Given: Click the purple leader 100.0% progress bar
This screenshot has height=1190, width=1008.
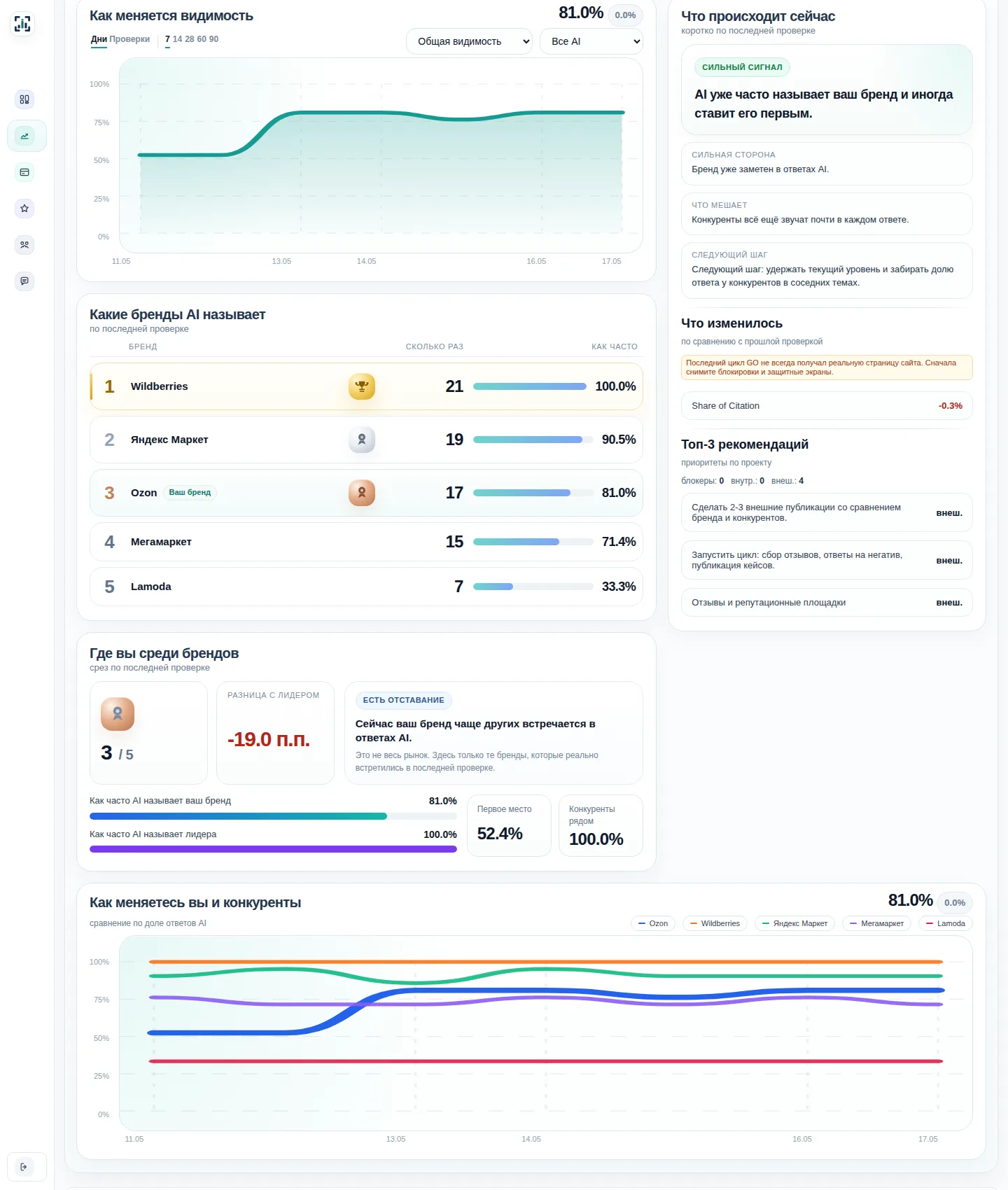Looking at the screenshot, I should point(273,849).
